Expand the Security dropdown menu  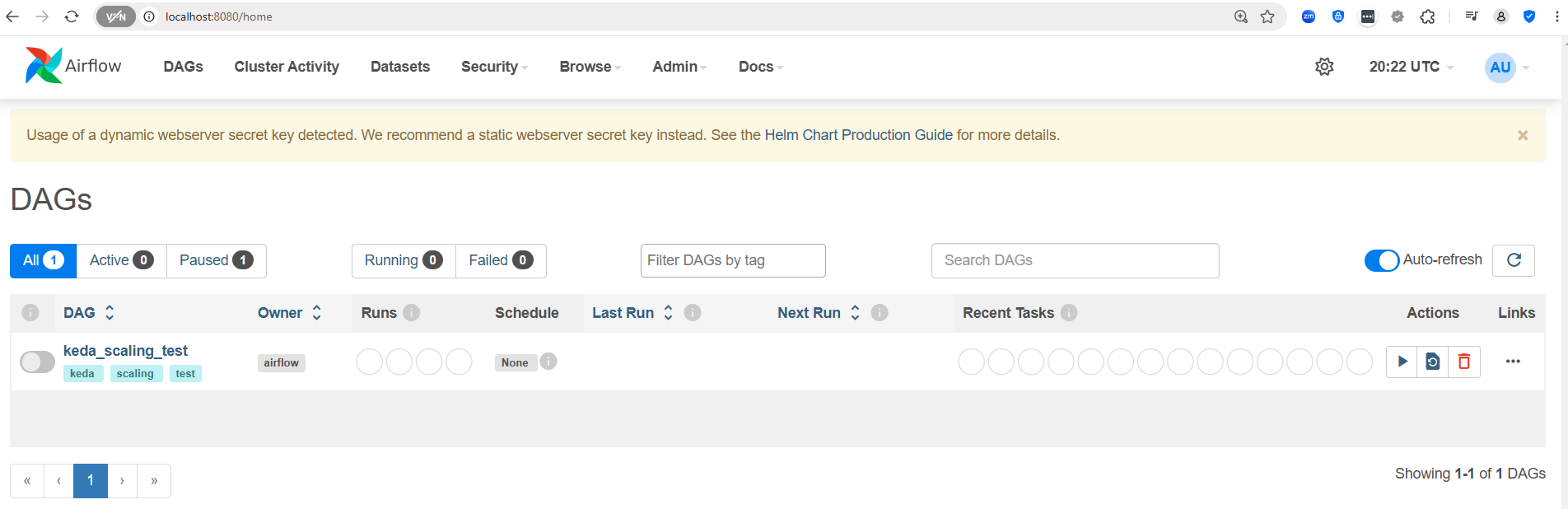tap(494, 67)
